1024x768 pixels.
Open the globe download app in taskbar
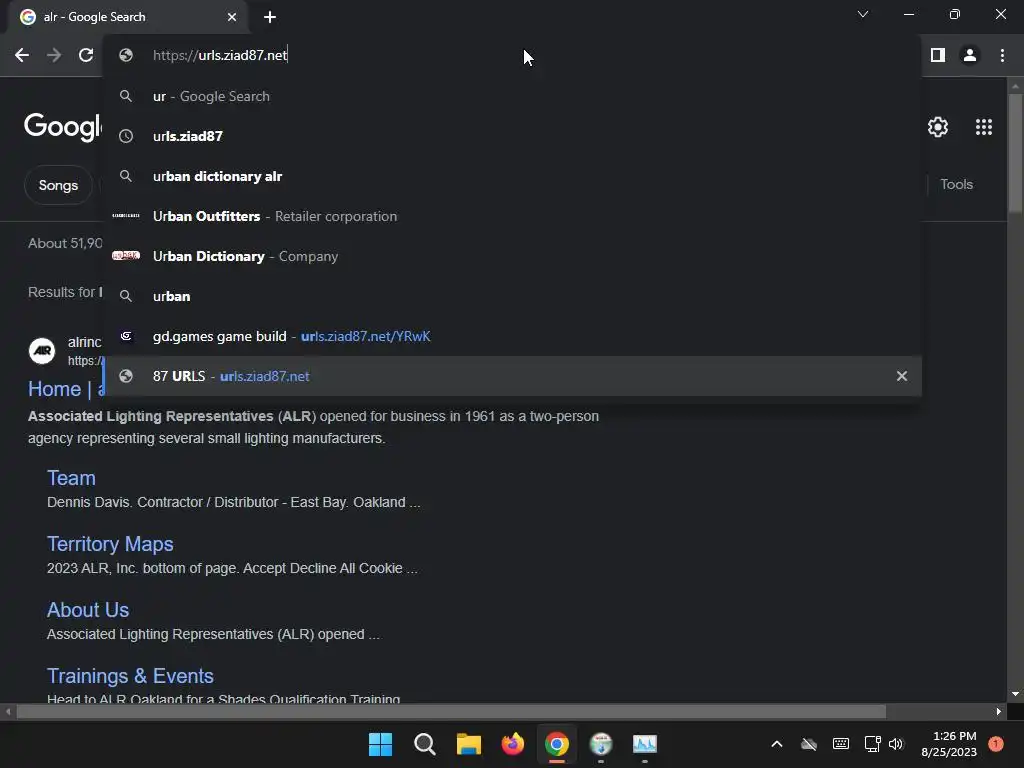point(601,744)
